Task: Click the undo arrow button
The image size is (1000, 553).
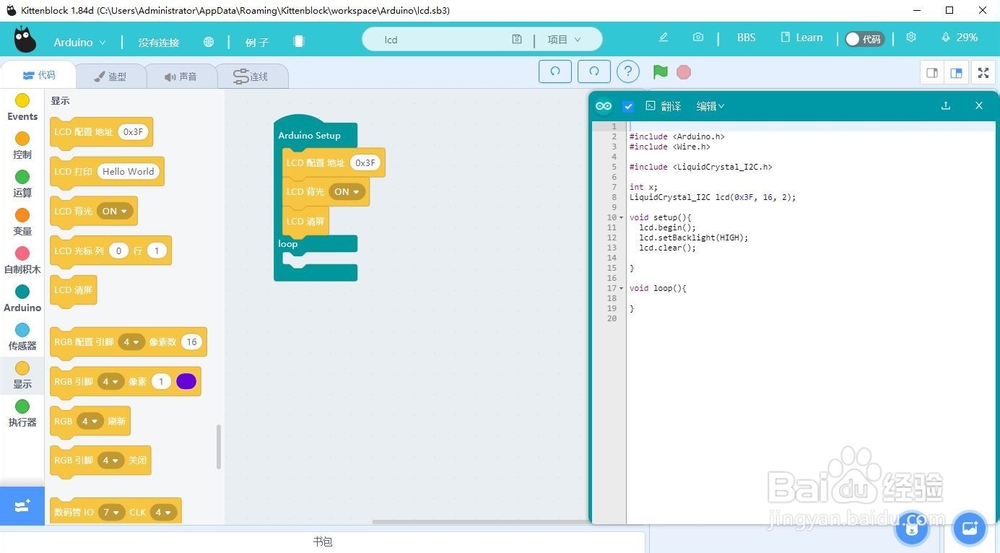Action: pos(555,71)
